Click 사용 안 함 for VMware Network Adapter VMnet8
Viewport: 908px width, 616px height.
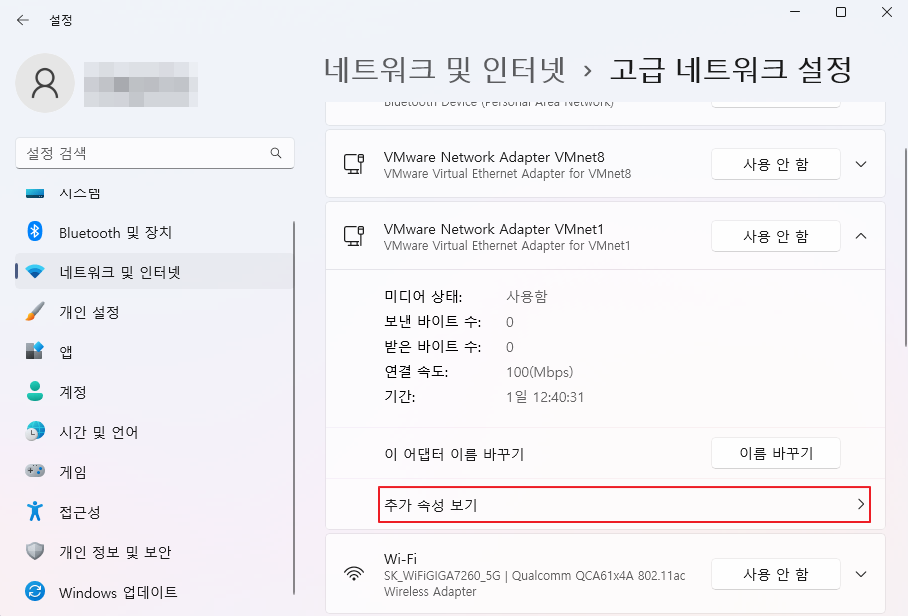coord(775,164)
